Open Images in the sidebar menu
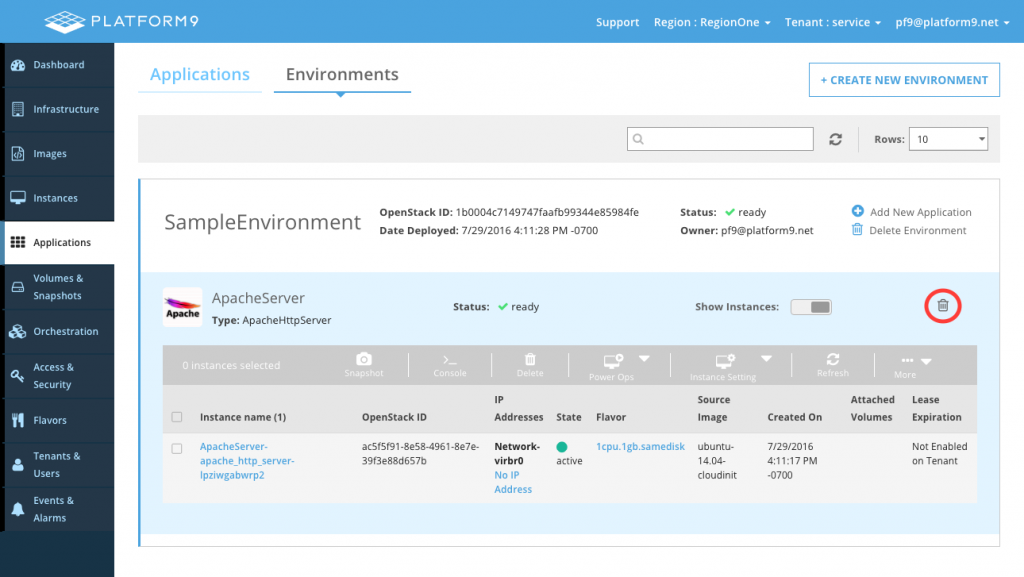The image size is (1024, 577). (x=50, y=154)
